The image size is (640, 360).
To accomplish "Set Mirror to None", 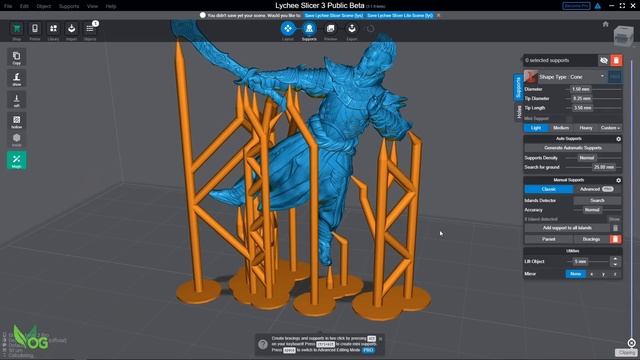I will (x=576, y=274).
